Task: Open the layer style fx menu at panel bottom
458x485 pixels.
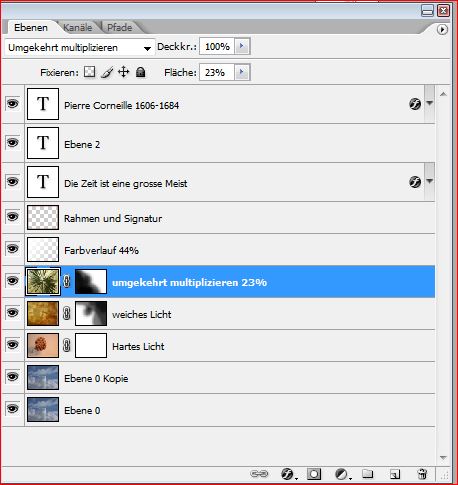Action: point(288,474)
